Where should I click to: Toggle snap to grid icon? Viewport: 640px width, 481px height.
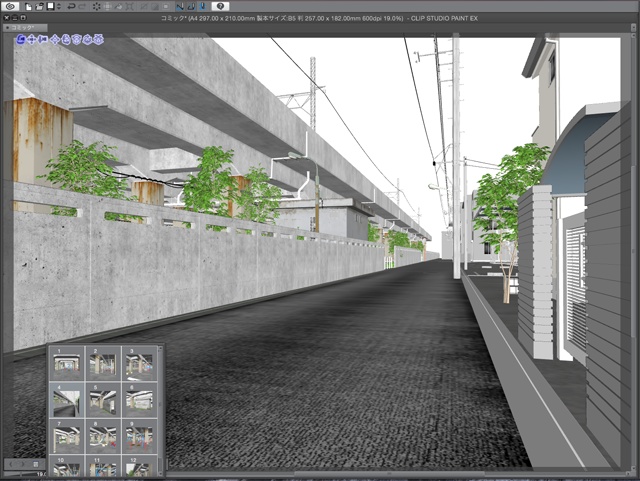click(203, 7)
